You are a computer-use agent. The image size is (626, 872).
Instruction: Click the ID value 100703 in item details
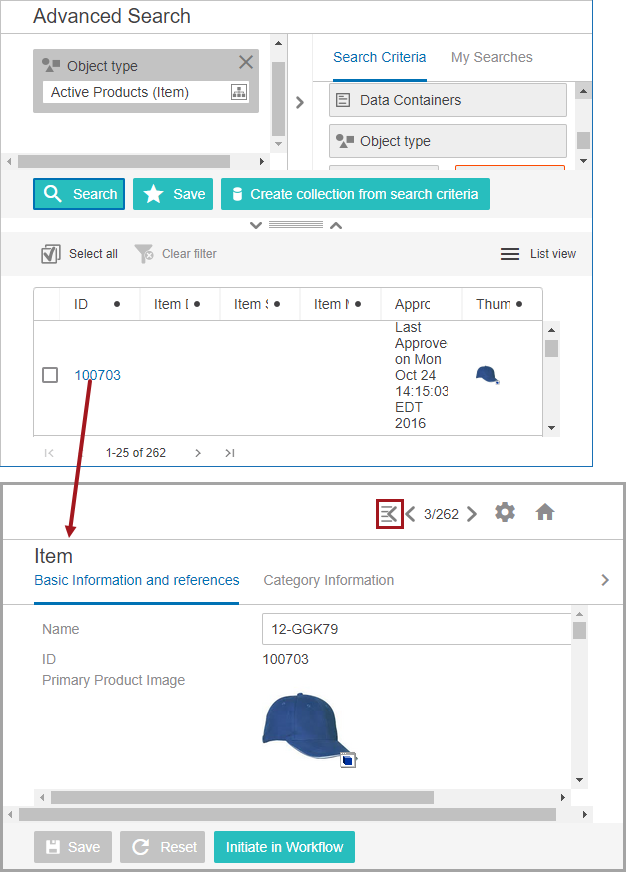pyautogui.click(x=286, y=659)
